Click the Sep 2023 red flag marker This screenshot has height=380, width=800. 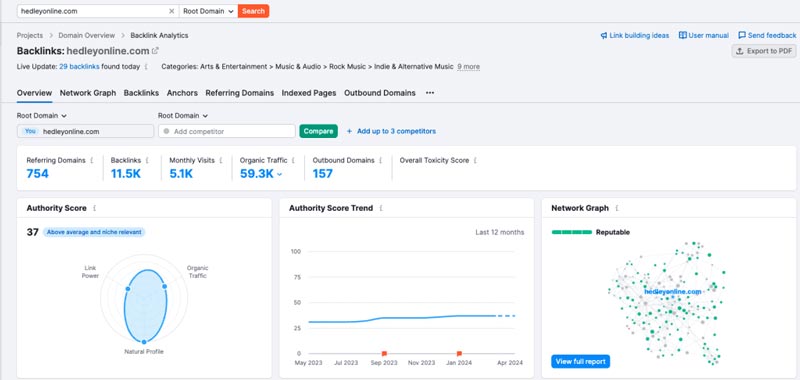(384, 353)
